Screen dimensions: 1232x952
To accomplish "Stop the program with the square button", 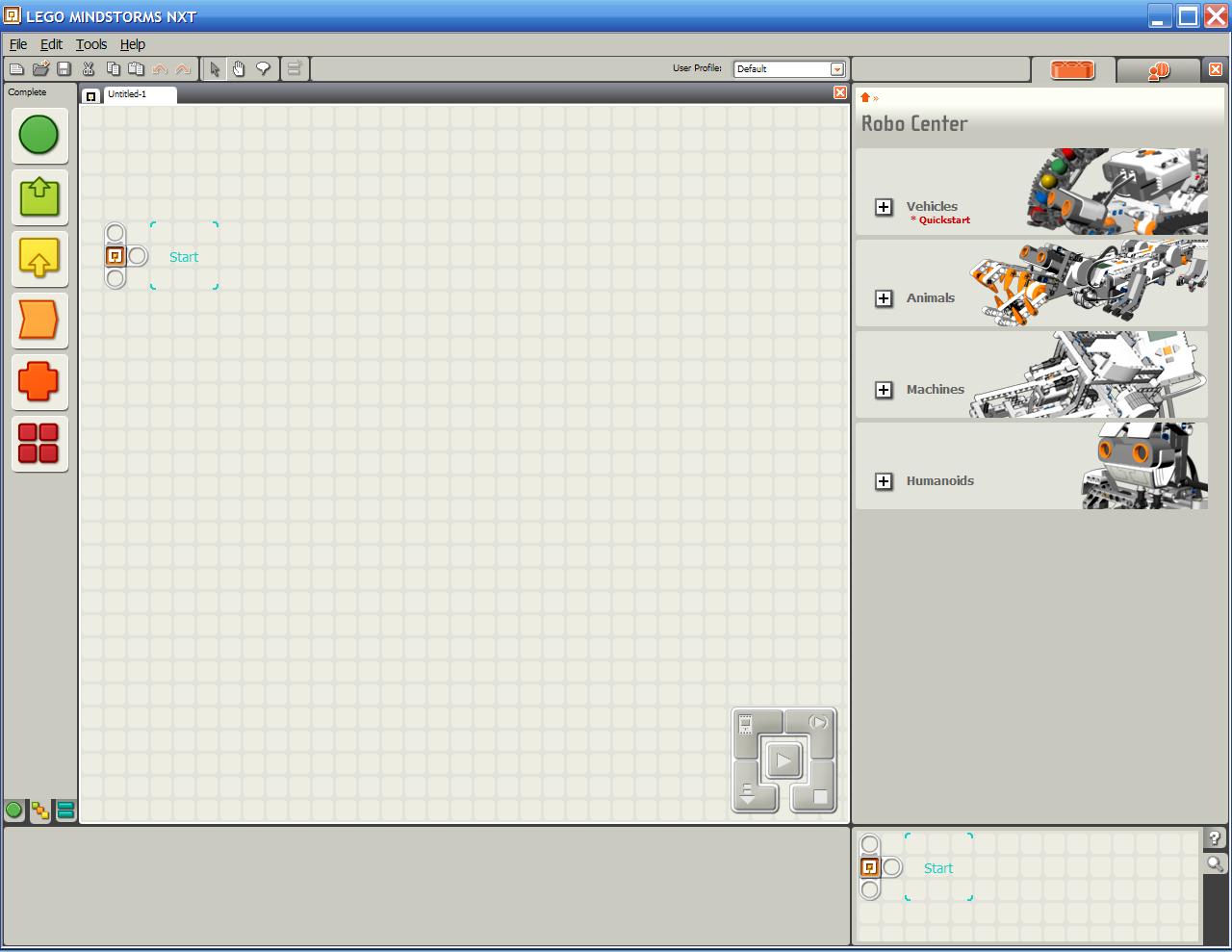I will 820,796.
